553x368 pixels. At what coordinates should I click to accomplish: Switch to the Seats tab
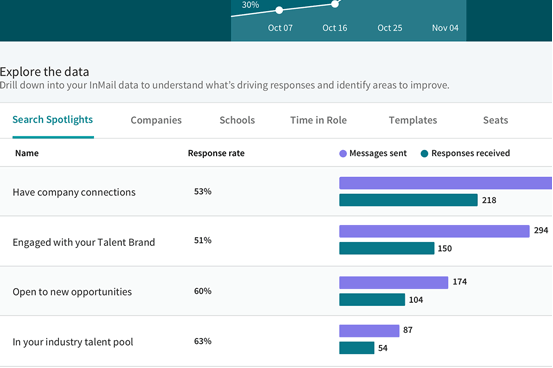[495, 120]
